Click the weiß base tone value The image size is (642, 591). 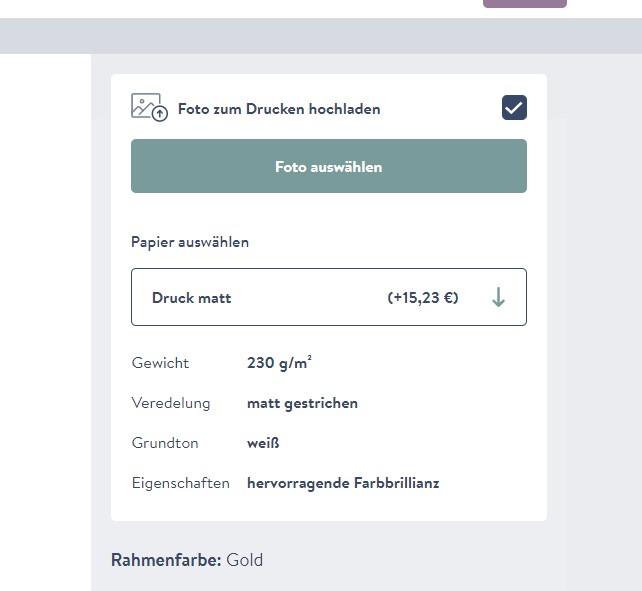(x=263, y=443)
